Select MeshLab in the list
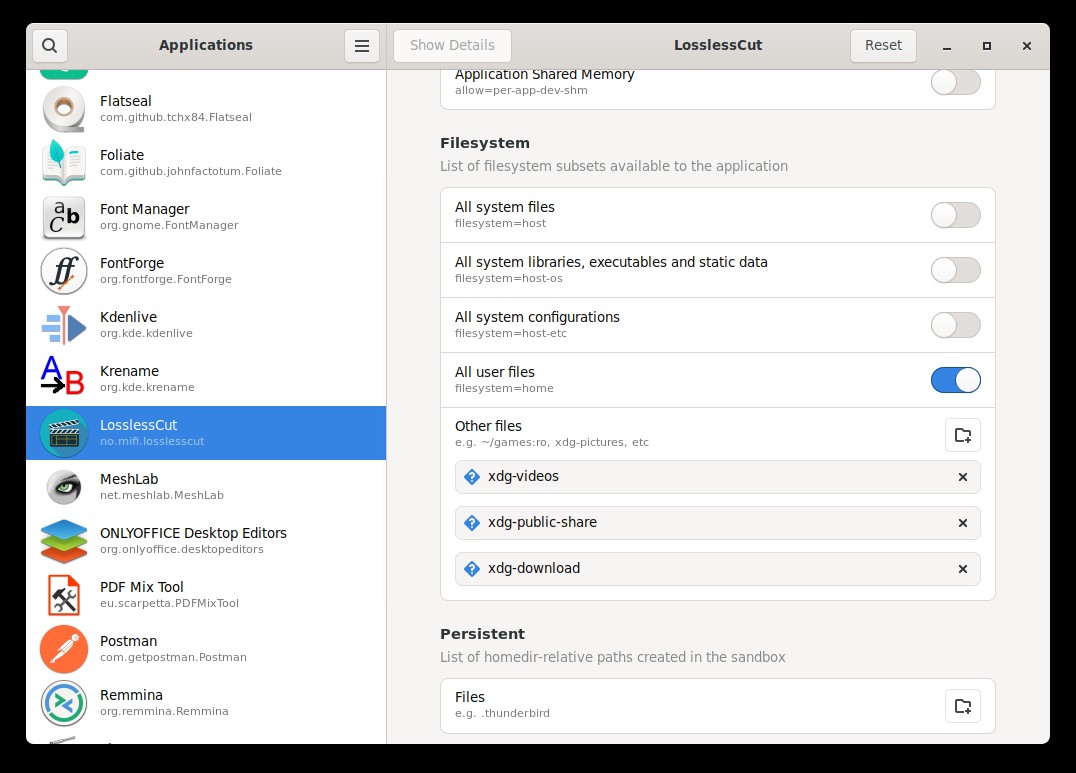The height and width of the screenshot is (773, 1076). (x=206, y=487)
